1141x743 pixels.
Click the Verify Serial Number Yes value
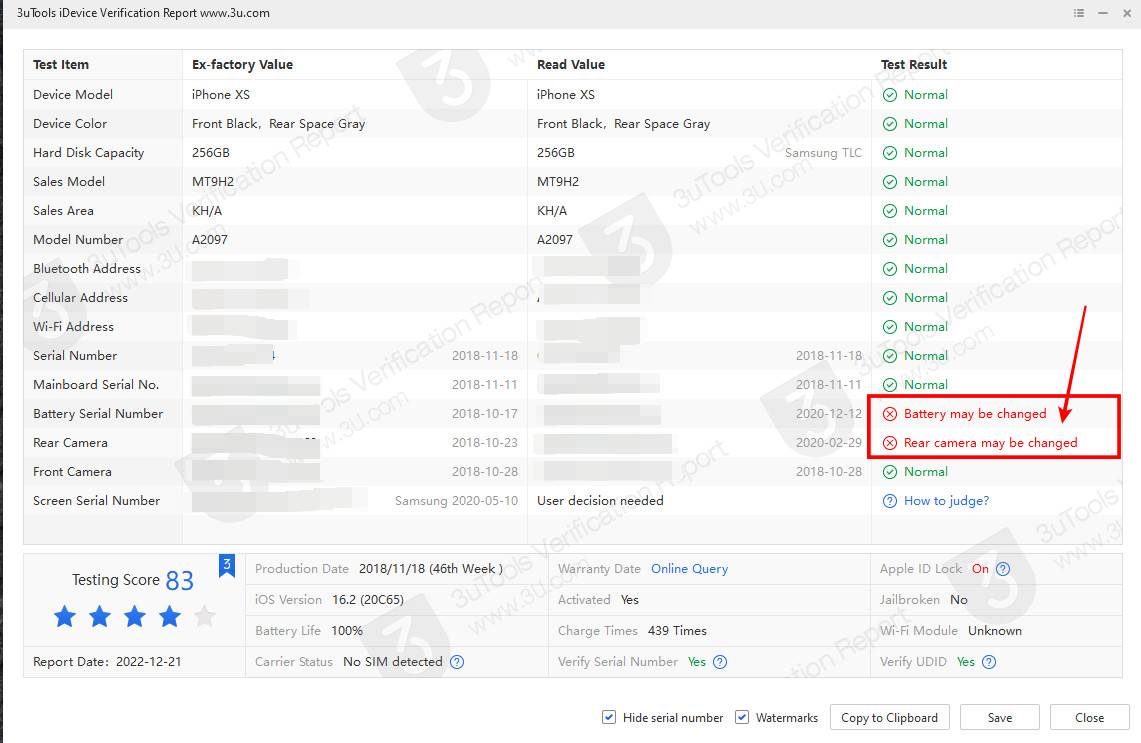click(696, 662)
